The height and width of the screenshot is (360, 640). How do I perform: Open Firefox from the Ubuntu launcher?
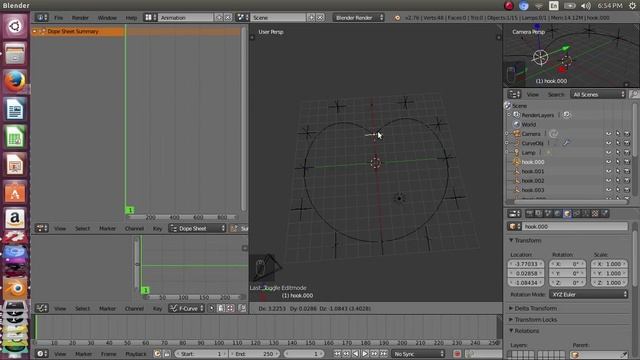tap(15, 81)
